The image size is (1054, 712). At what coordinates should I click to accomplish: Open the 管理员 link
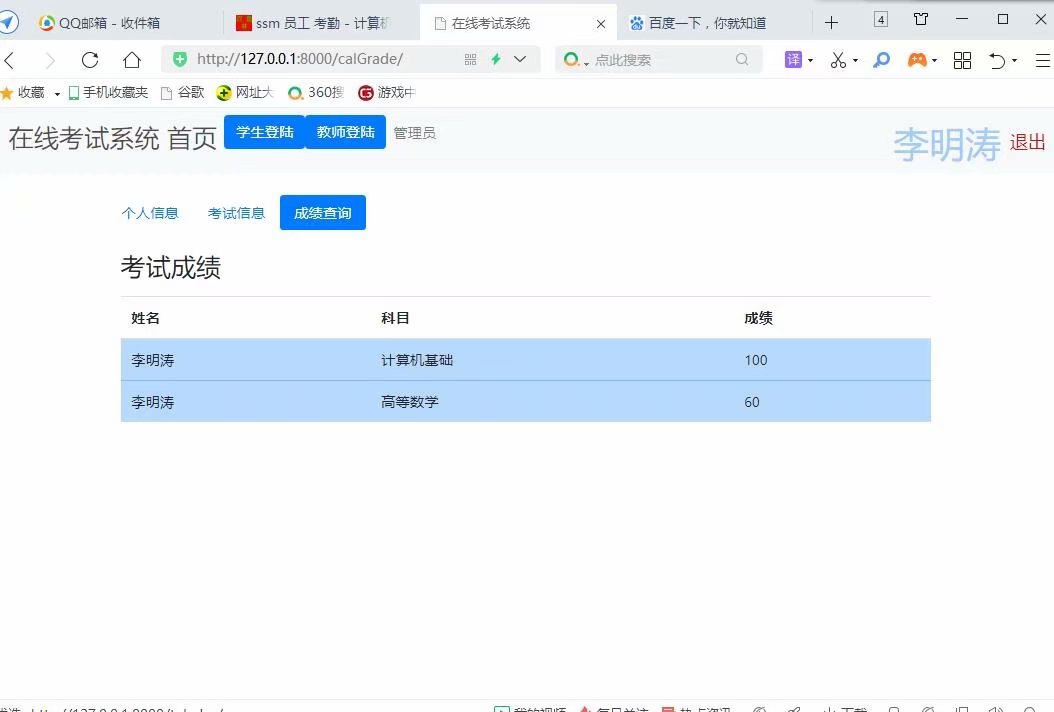pyautogui.click(x=415, y=133)
